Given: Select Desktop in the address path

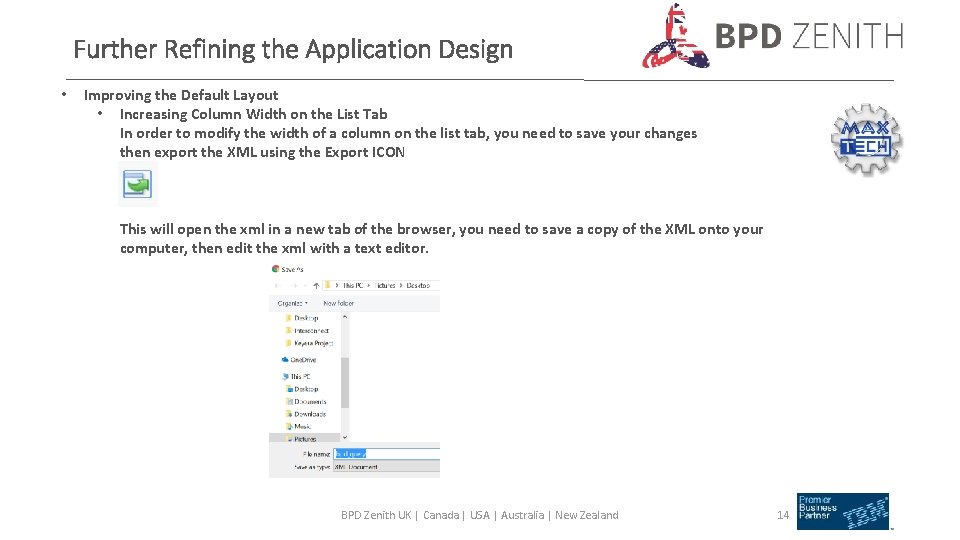Looking at the screenshot, I should (418, 285).
